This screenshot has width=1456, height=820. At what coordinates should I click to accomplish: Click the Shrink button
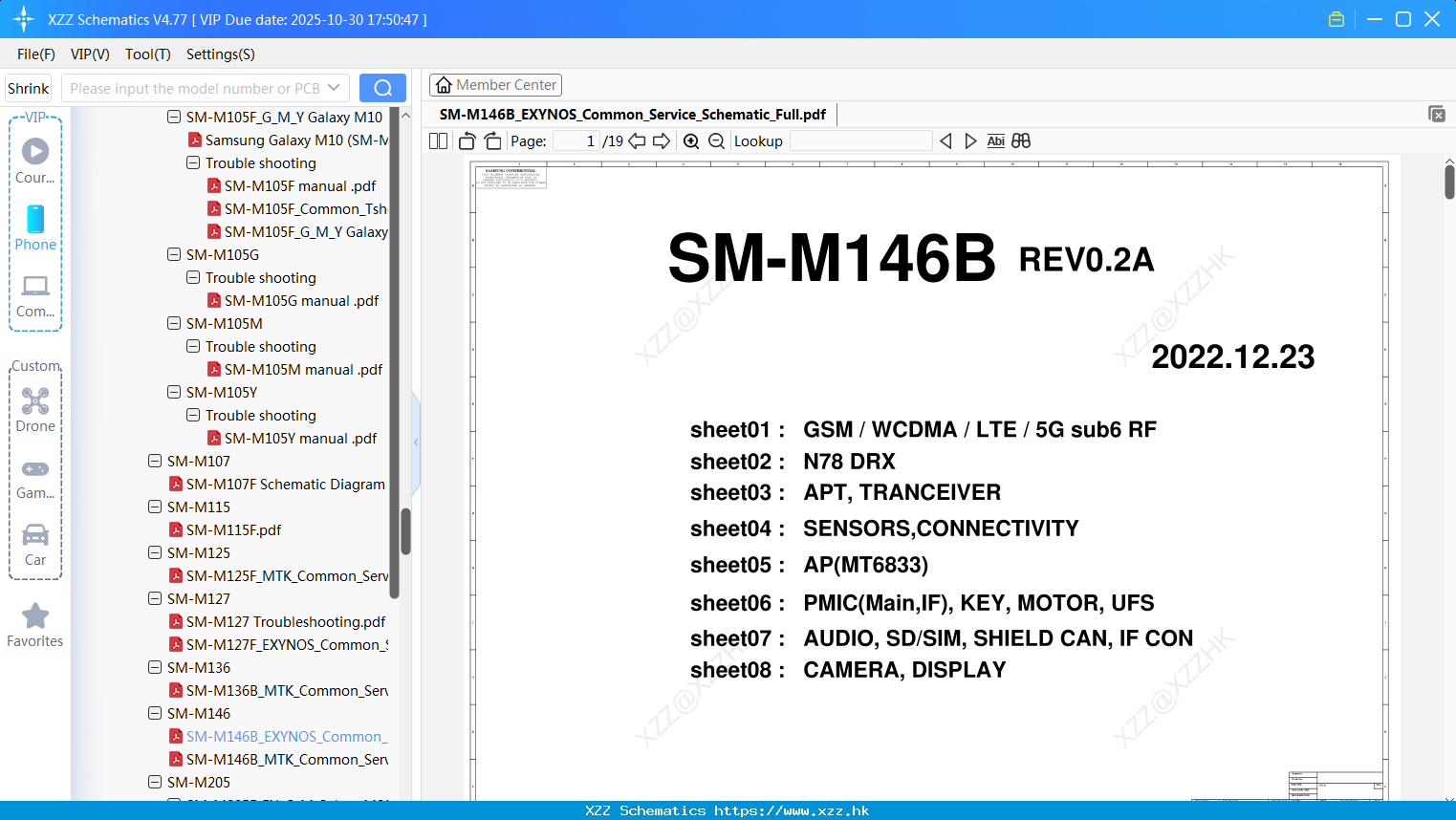[29, 88]
